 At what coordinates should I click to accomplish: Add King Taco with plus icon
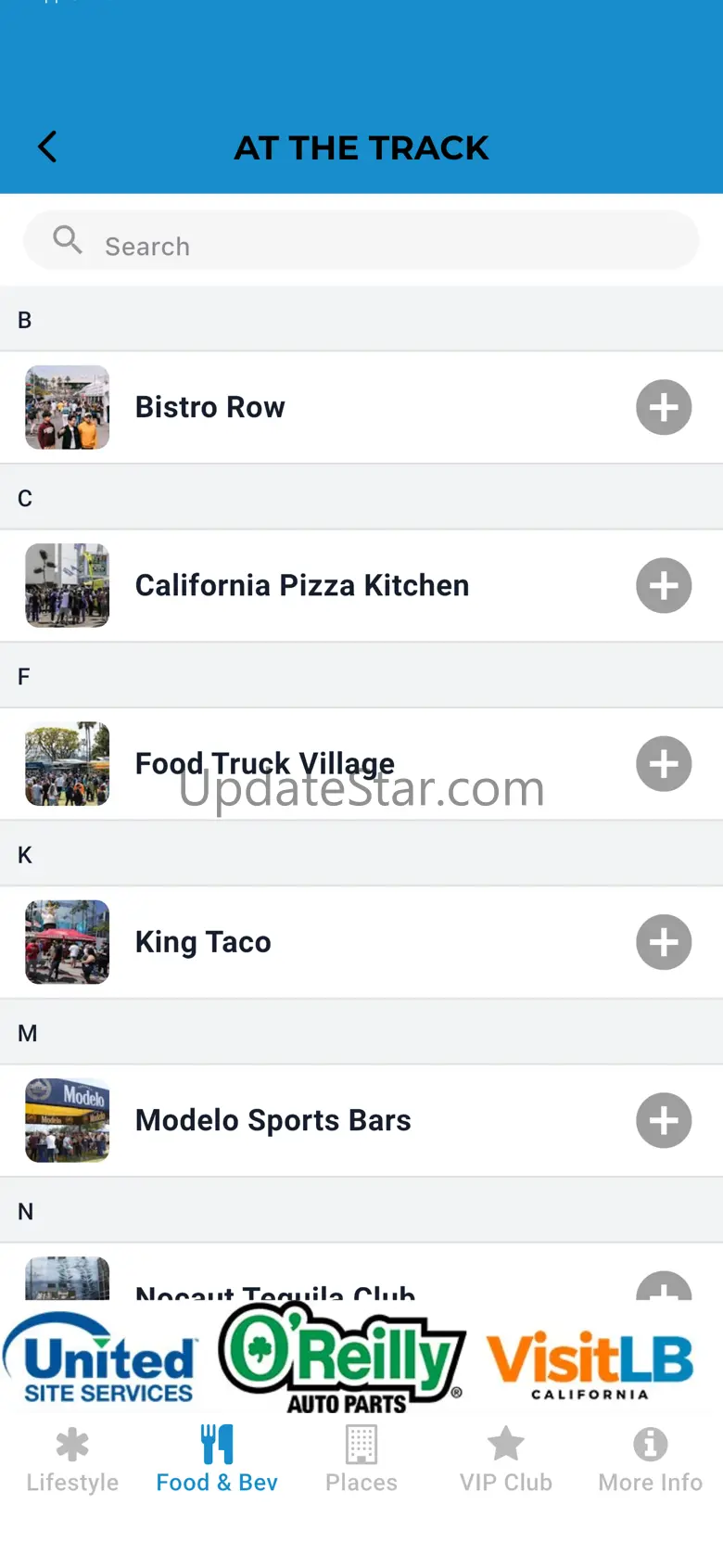click(664, 942)
